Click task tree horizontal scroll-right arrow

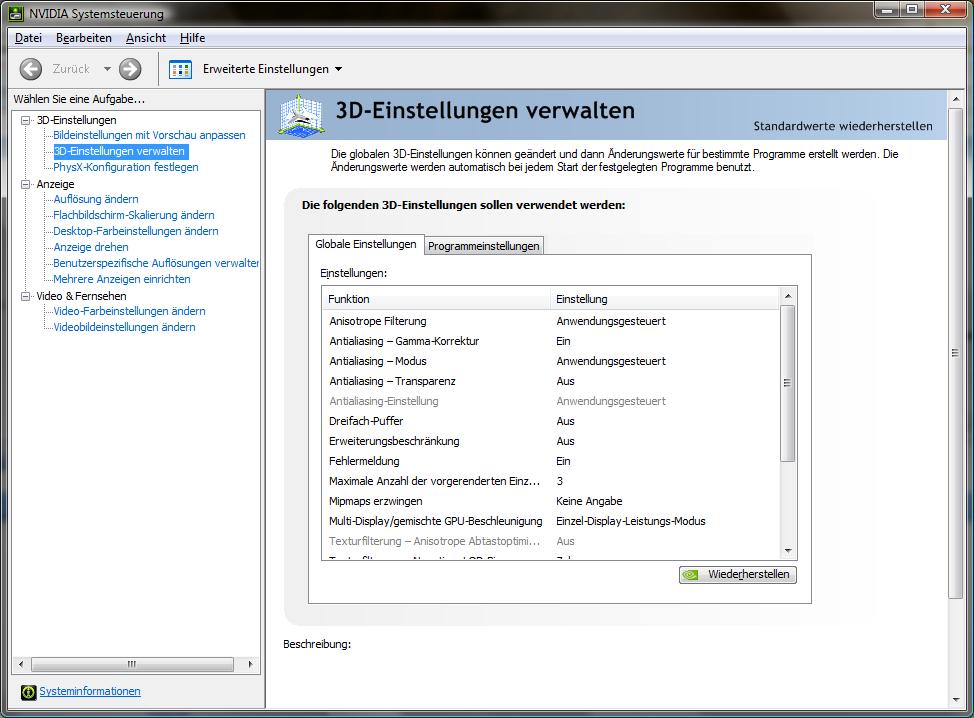(x=250, y=664)
